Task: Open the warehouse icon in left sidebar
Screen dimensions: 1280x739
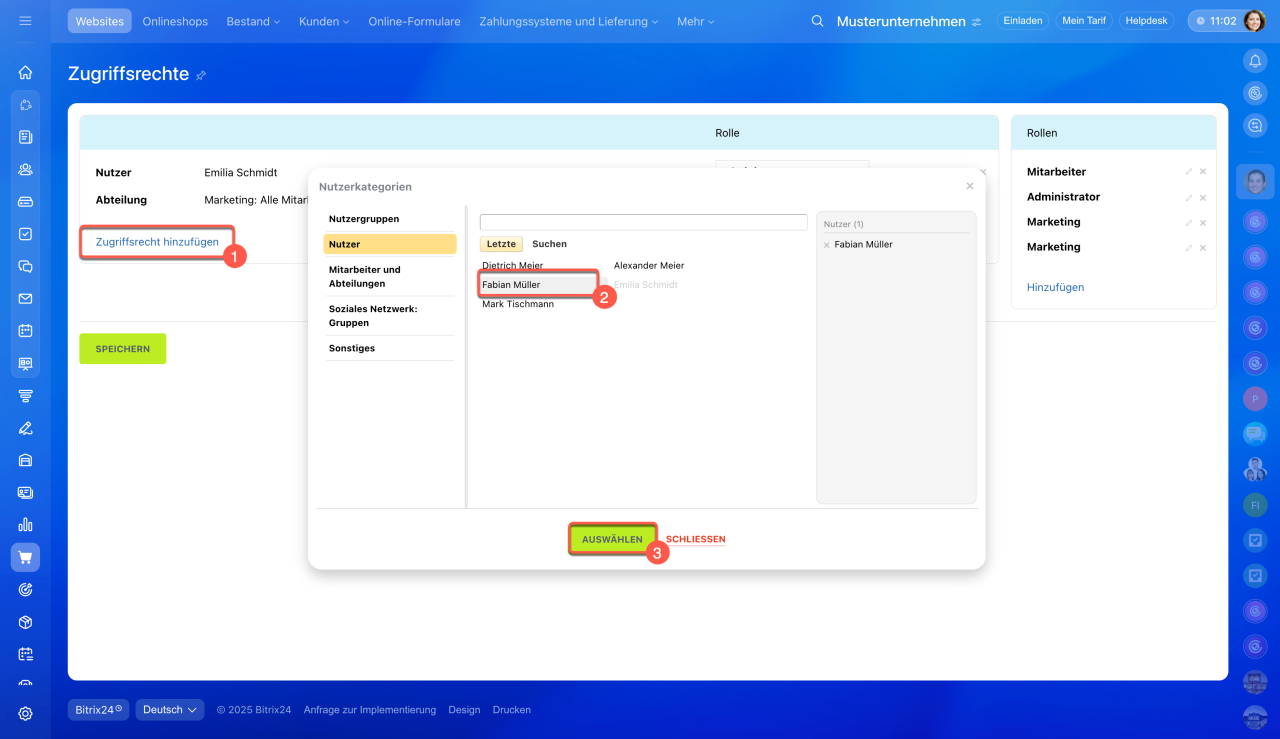Action: pyautogui.click(x=25, y=460)
